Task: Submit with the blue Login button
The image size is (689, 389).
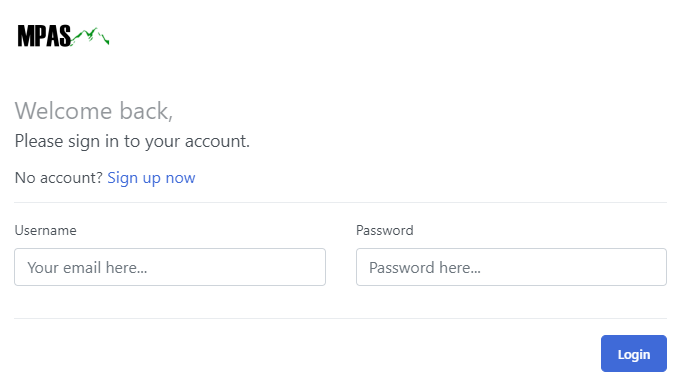Action: [x=634, y=353]
